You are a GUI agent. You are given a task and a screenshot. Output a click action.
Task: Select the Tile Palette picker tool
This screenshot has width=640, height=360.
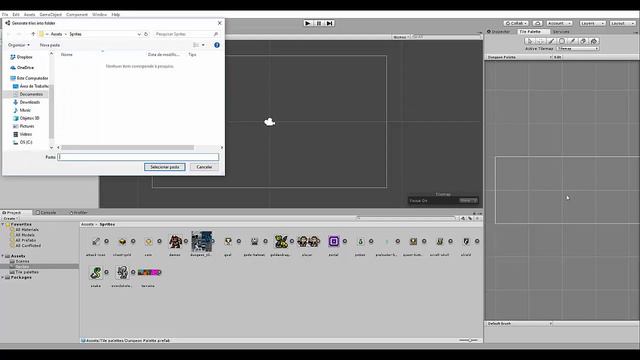click(x=572, y=41)
